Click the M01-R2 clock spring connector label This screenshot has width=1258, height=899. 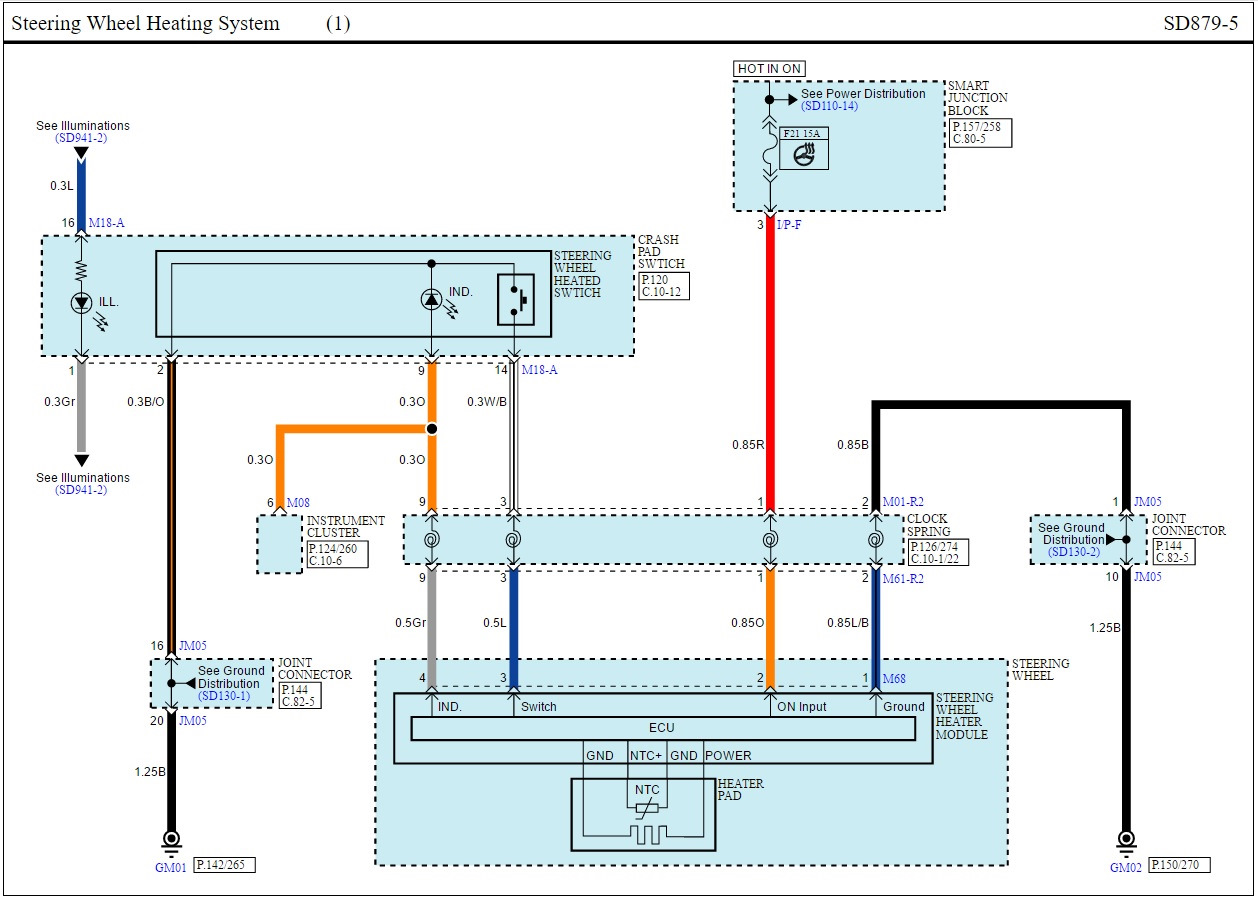click(x=902, y=502)
